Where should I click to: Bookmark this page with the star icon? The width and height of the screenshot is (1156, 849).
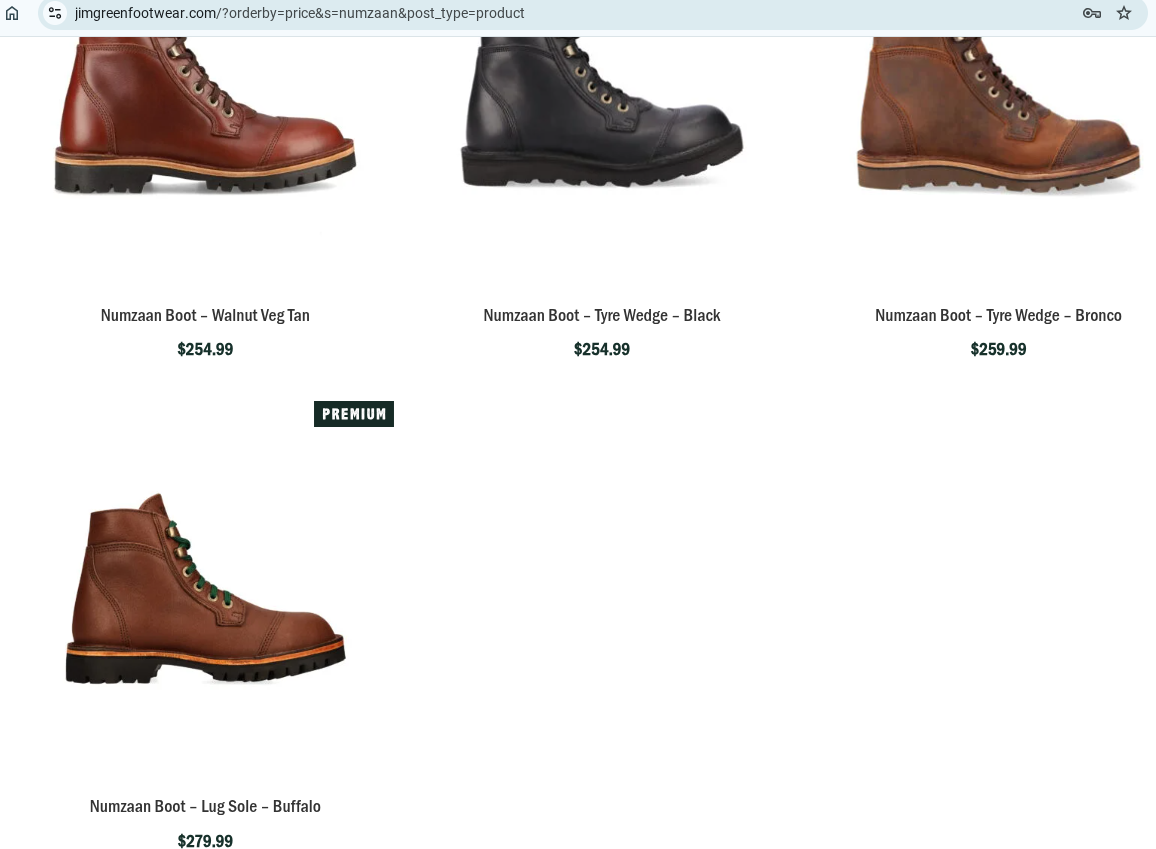1124,13
